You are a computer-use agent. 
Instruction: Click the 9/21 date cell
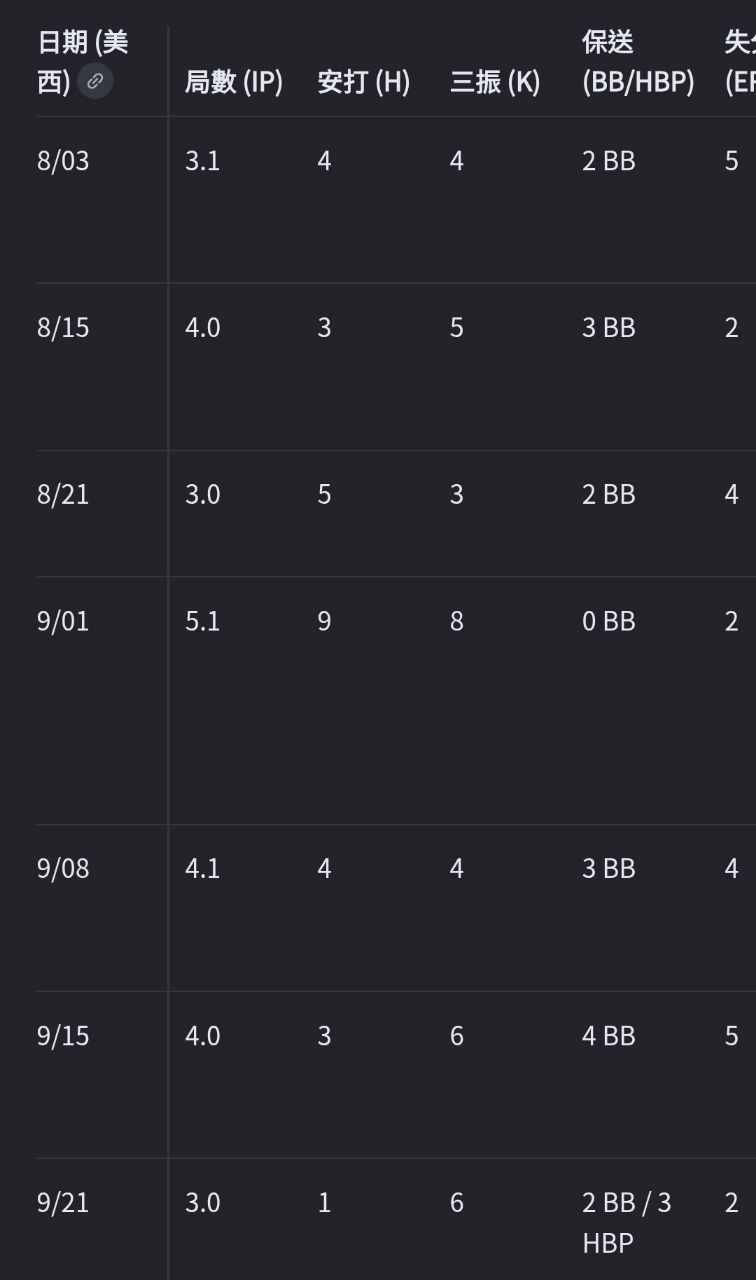[63, 1202]
